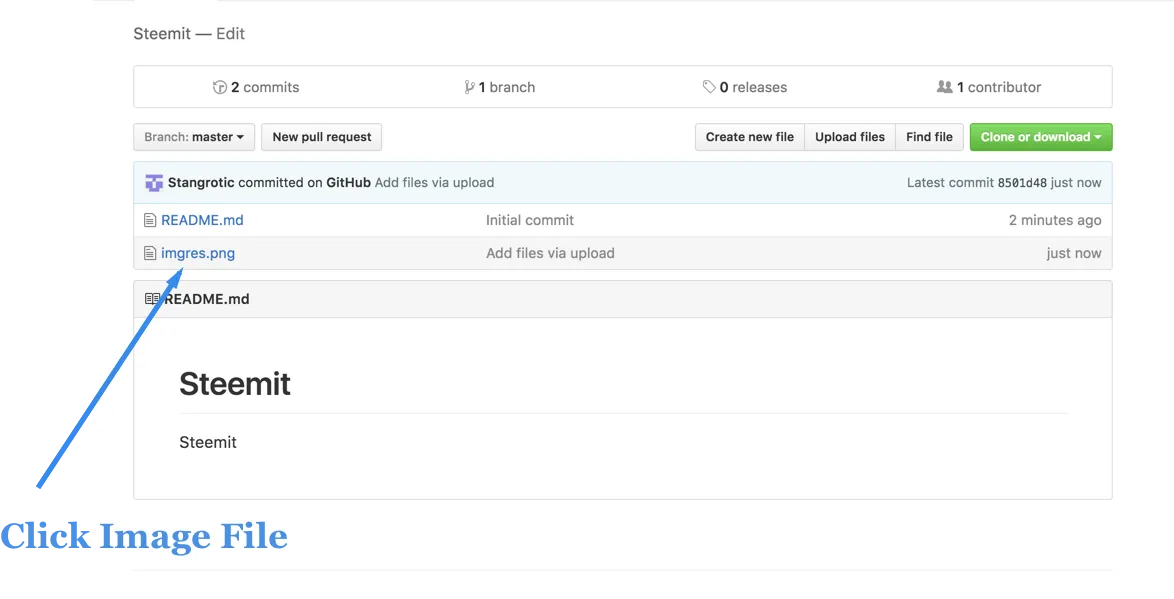Click the 'just now' timestamp in imgres.png row

(x=1074, y=253)
